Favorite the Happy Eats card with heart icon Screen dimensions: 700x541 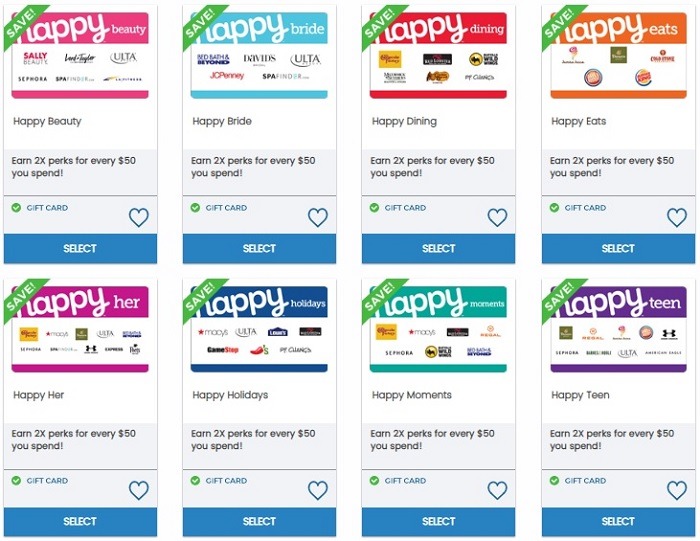coord(677,217)
